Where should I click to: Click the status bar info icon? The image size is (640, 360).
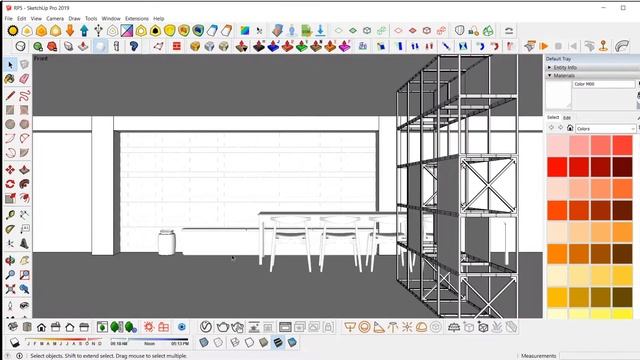coord(19,356)
